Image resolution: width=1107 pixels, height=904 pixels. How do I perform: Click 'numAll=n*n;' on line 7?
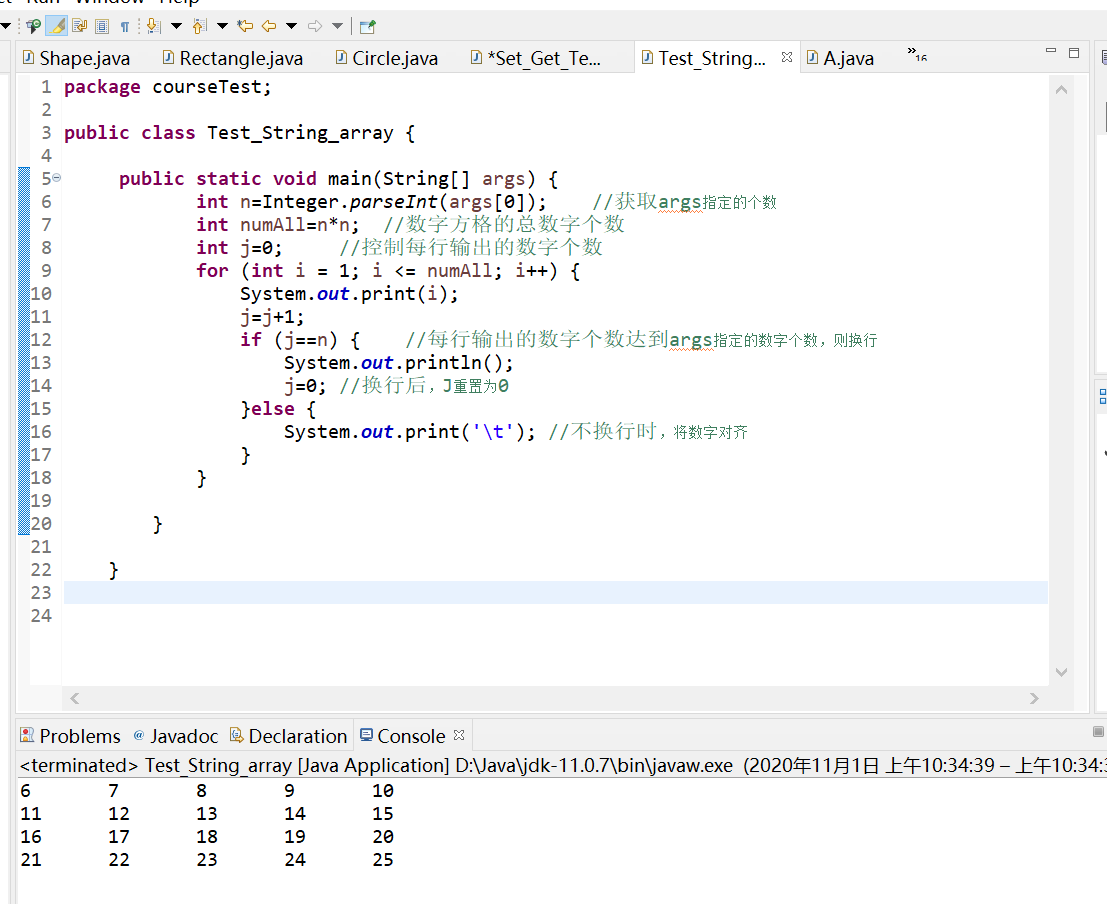click(299, 225)
